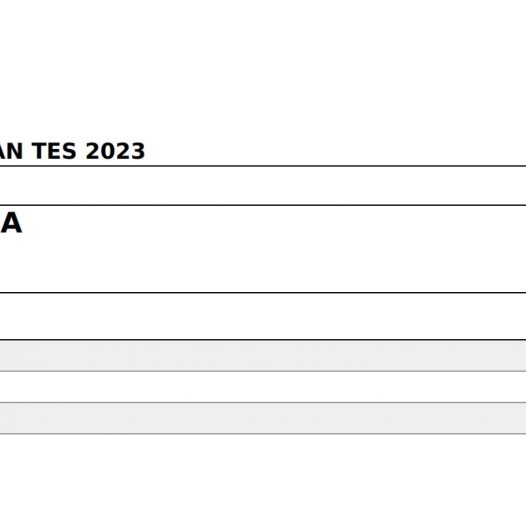Click the gray line above the second shaded row

(x=263, y=402)
